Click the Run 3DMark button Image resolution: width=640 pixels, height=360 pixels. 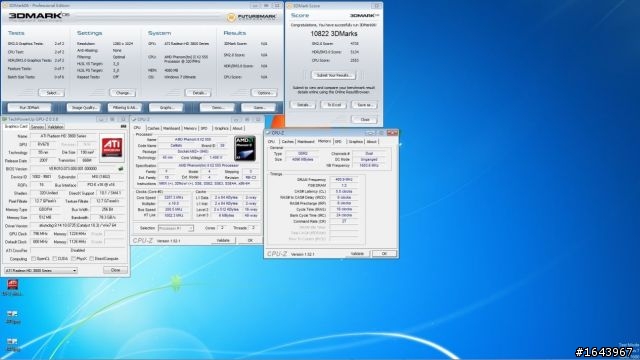[29, 108]
